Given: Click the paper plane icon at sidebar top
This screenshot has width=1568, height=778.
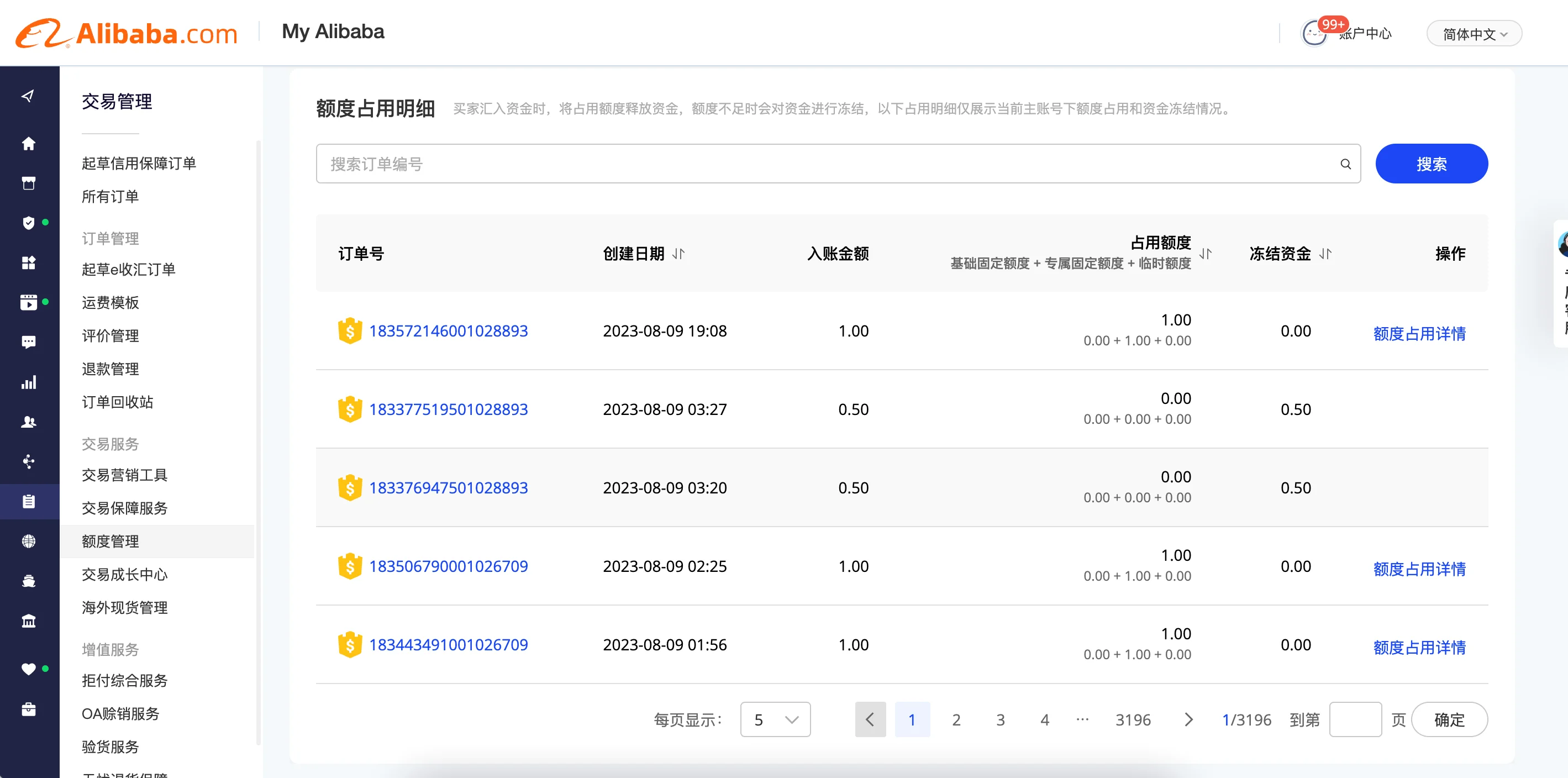Looking at the screenshot, I should pyautogui.click(x=29, y=96).
